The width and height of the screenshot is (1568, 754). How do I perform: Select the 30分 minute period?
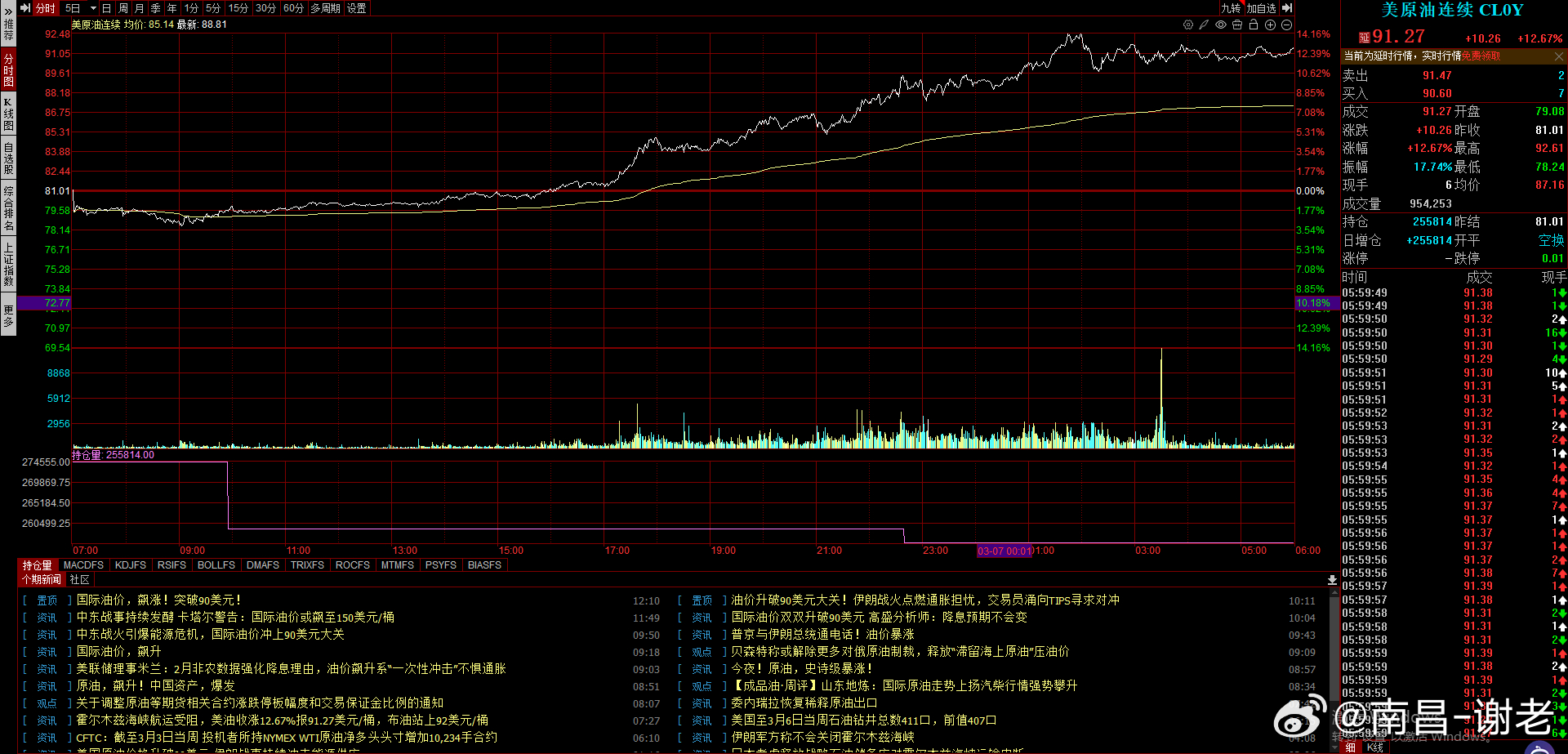click(x=265, y=8)
